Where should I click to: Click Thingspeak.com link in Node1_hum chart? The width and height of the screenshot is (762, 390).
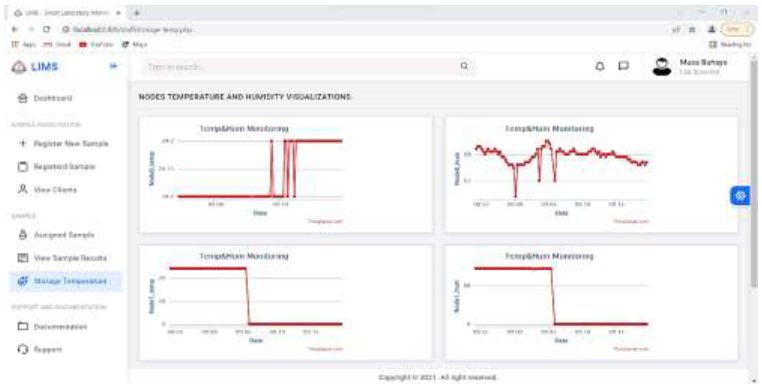[631, 221]
